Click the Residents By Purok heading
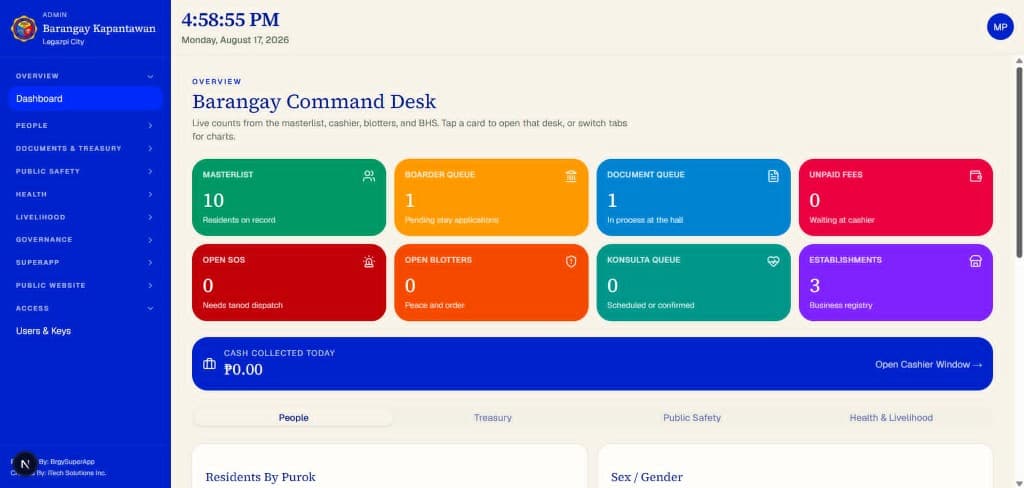1024x488 pixels. [260, 477]
